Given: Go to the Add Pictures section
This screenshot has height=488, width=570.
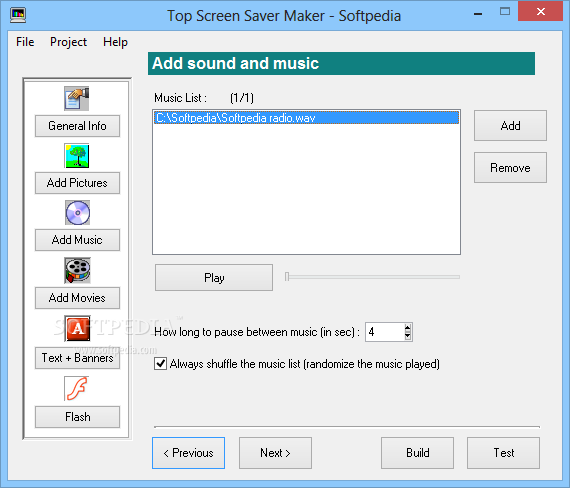Looking at the screenshot, I should [77, 183].
